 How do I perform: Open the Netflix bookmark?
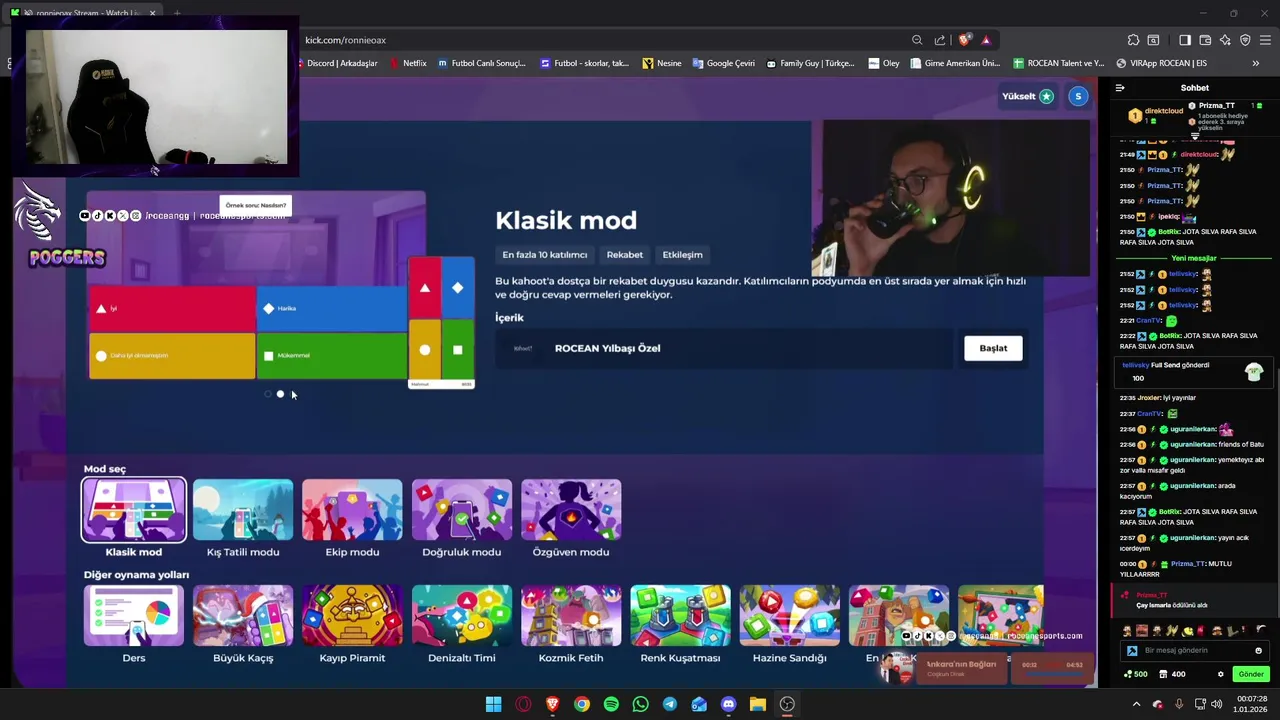tap(407, 63)
